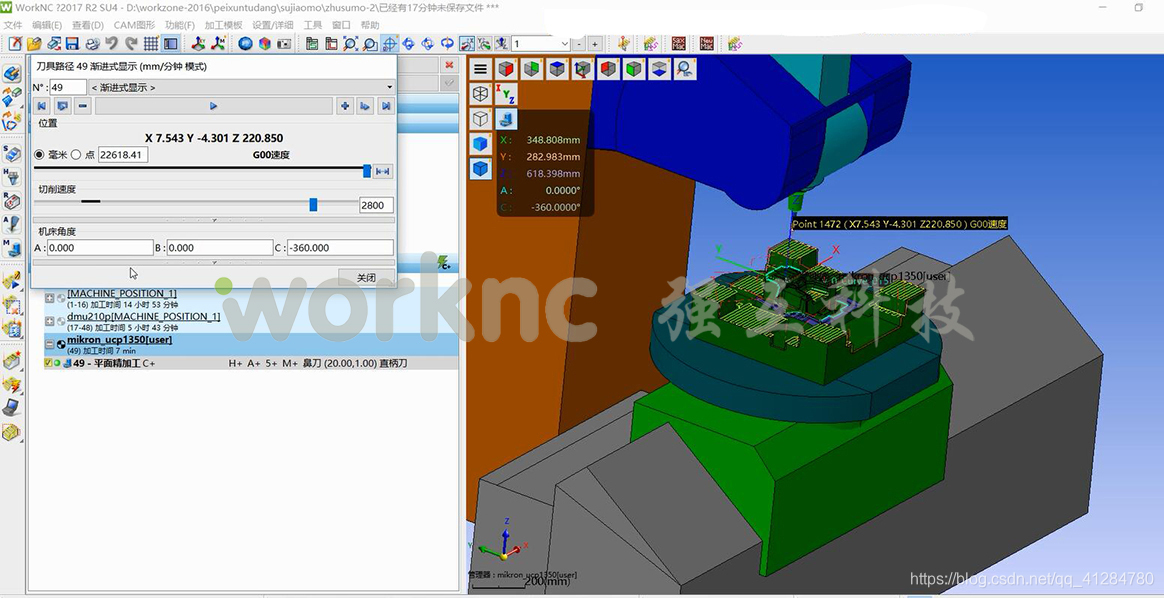Open the 加工模板 menu
The image size is (1164, 598).
point(223,25)
